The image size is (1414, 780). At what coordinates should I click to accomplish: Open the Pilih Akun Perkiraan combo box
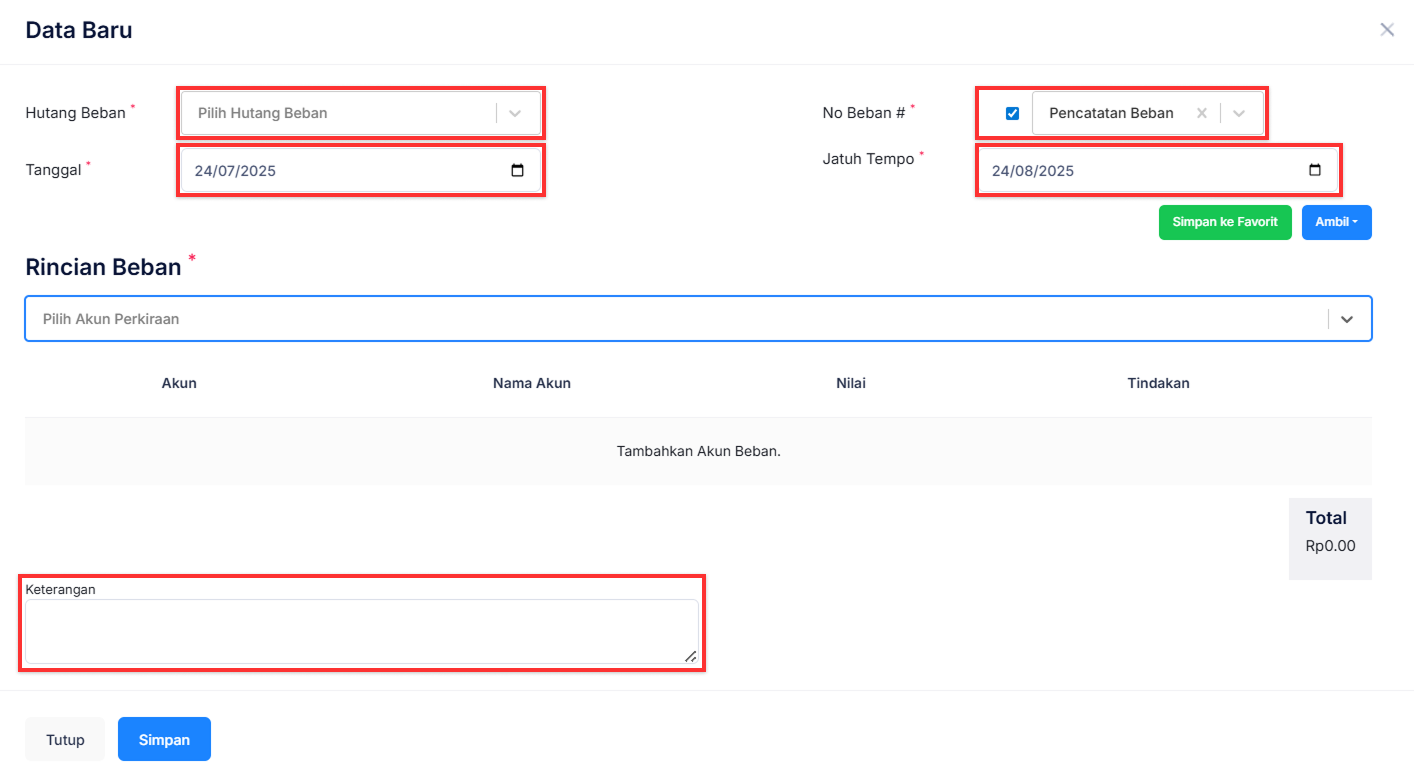670,319
